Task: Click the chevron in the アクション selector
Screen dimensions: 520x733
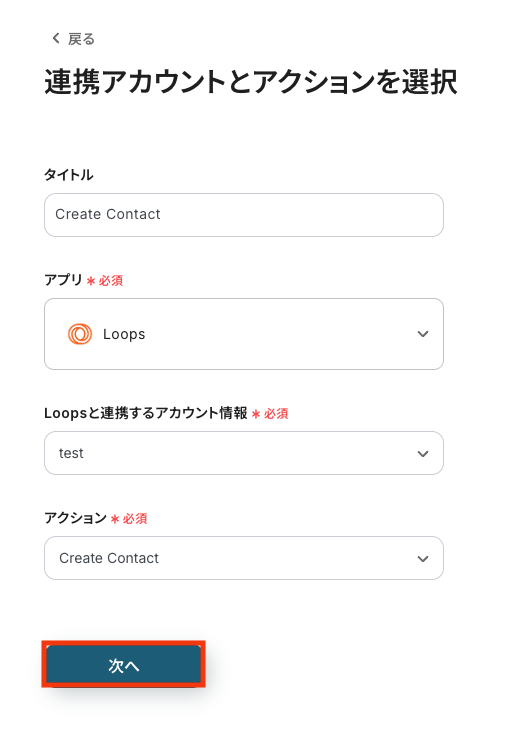Action: tap(423, 559)
